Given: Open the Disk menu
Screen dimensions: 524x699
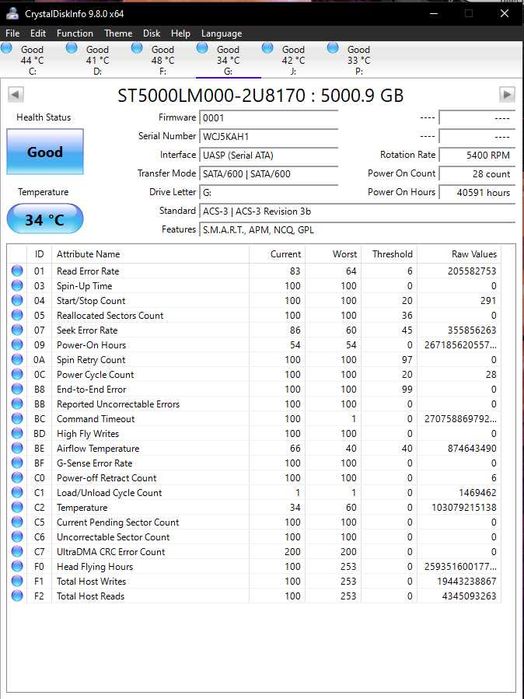Looking at the screenshot, I should pyautogui.click(x=152, y=33).
